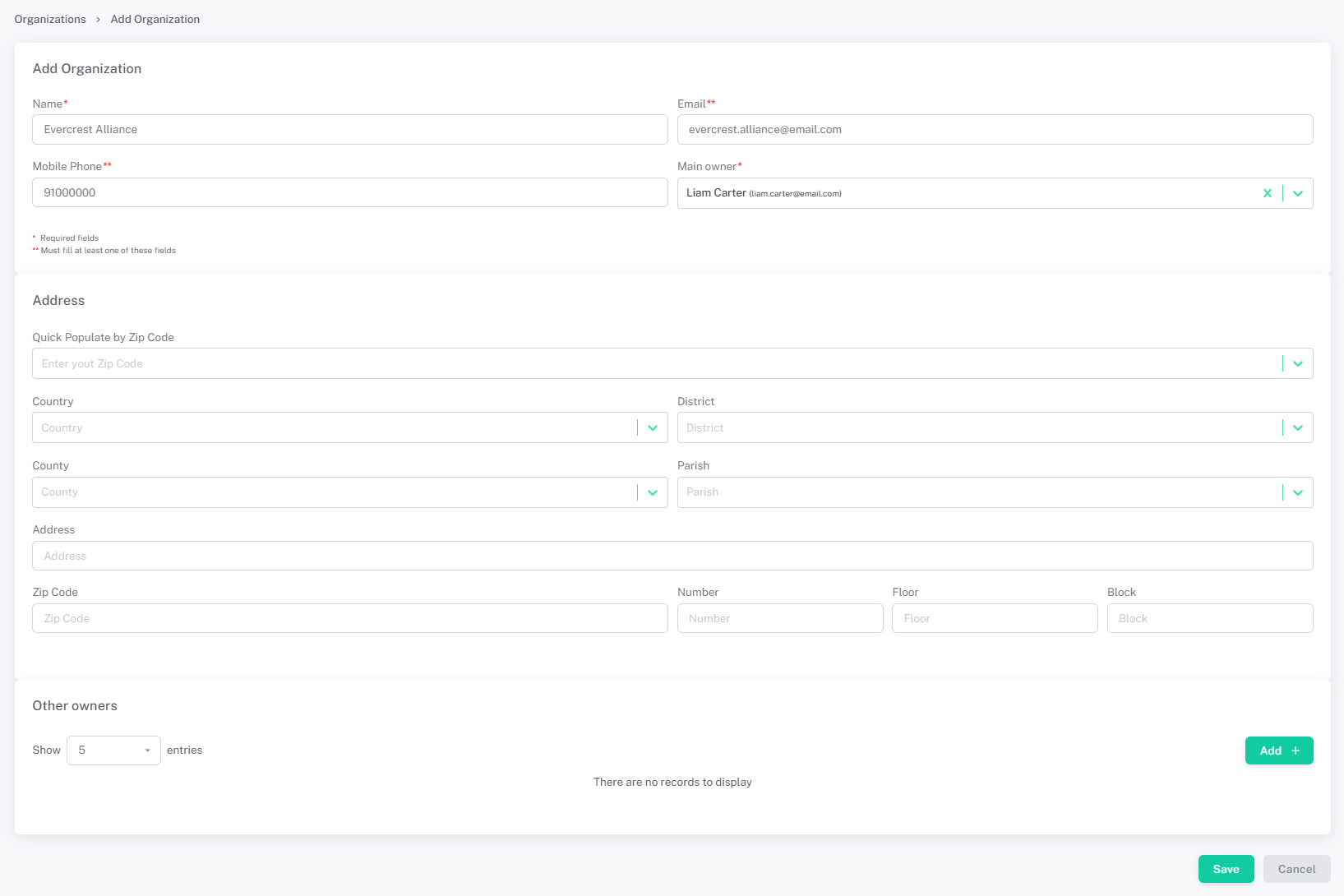Cancel adding the organization
Image resolution: width=1344 pixels, height=896 pixels.
point(1296,869)
